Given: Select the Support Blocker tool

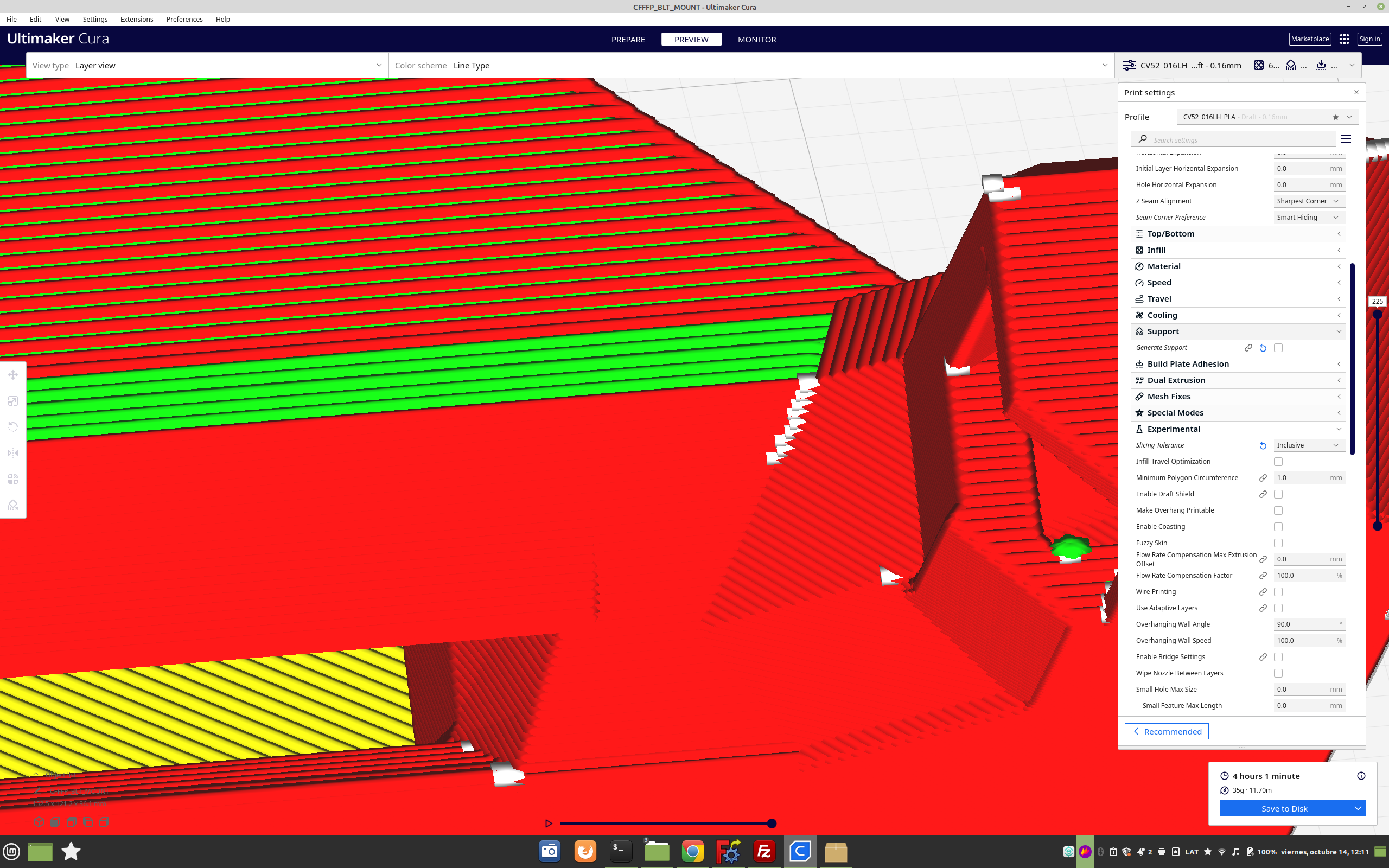Looking at the screenshot, I should point(12,505).
